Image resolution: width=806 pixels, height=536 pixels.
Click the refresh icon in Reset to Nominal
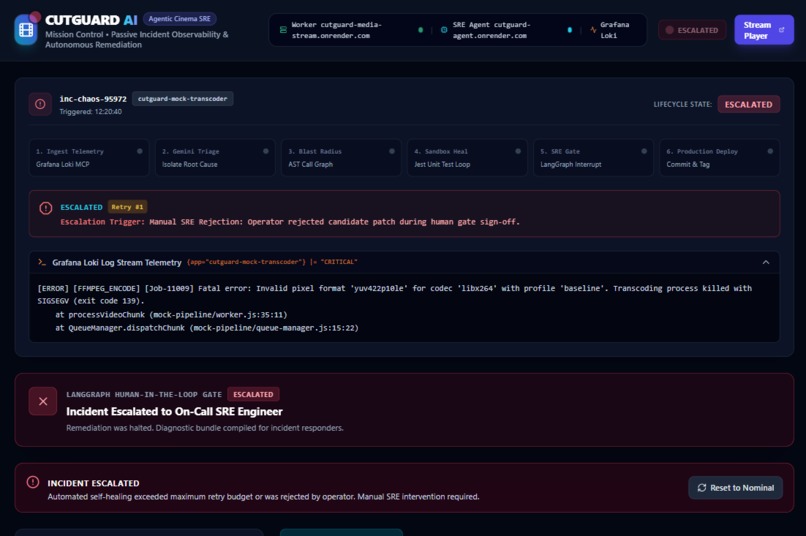point(702,488)
